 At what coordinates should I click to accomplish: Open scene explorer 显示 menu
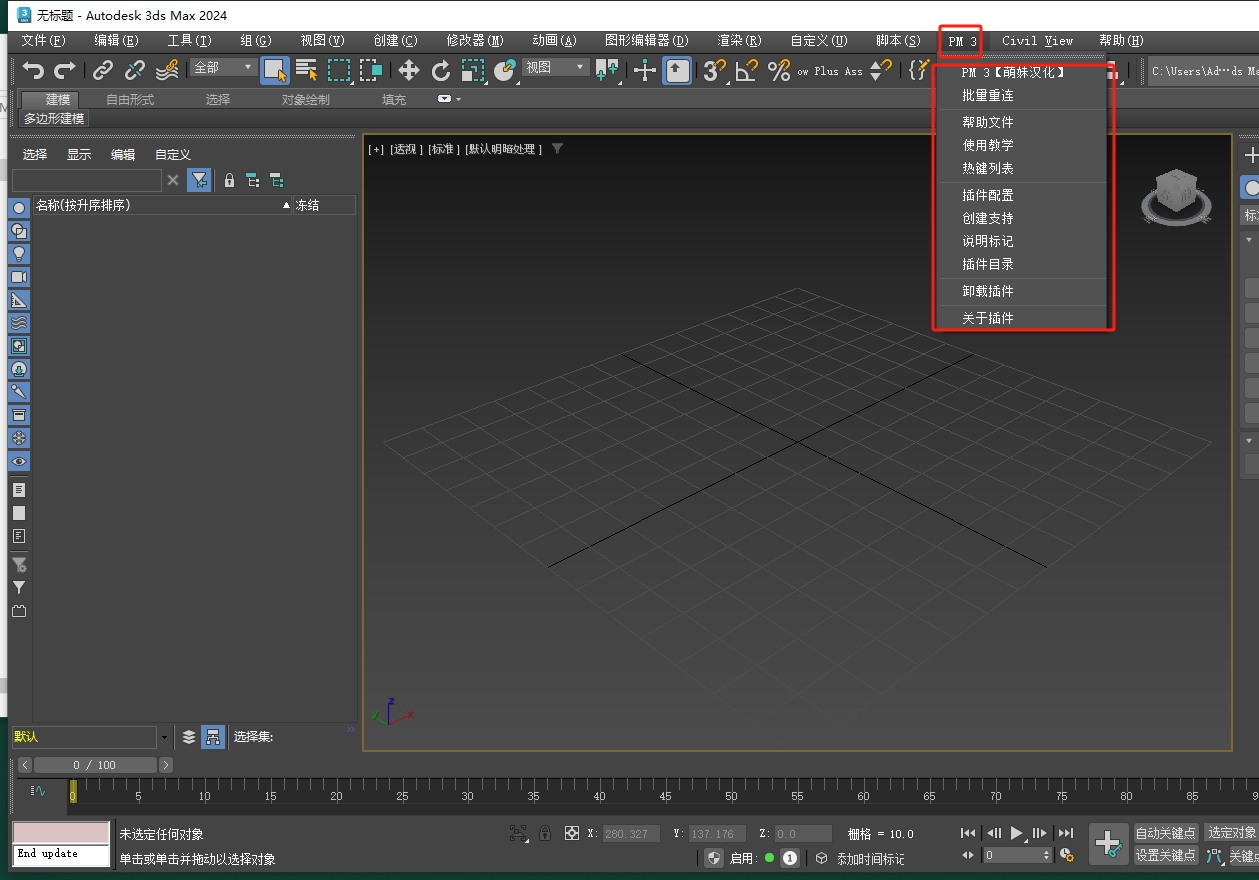(x=79, y=155)
